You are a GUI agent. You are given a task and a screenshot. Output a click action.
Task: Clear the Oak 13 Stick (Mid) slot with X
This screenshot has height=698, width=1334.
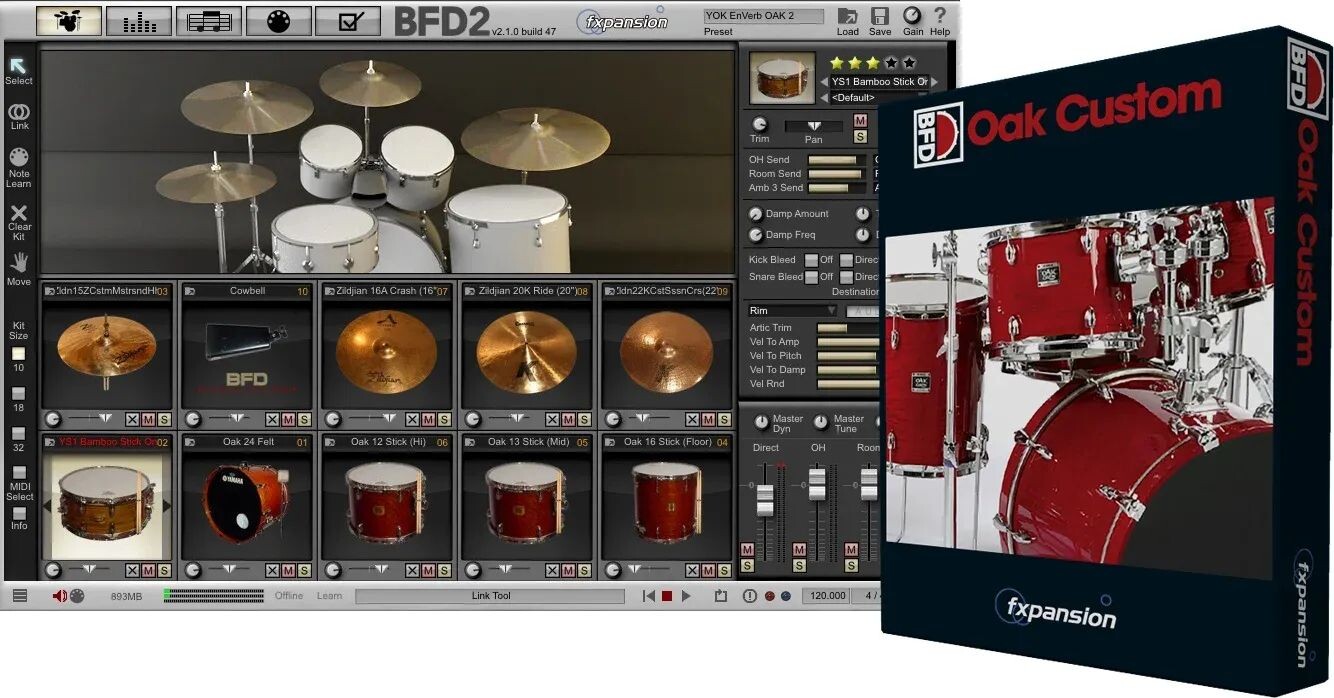pyautogui.click(x=552, y=570)
